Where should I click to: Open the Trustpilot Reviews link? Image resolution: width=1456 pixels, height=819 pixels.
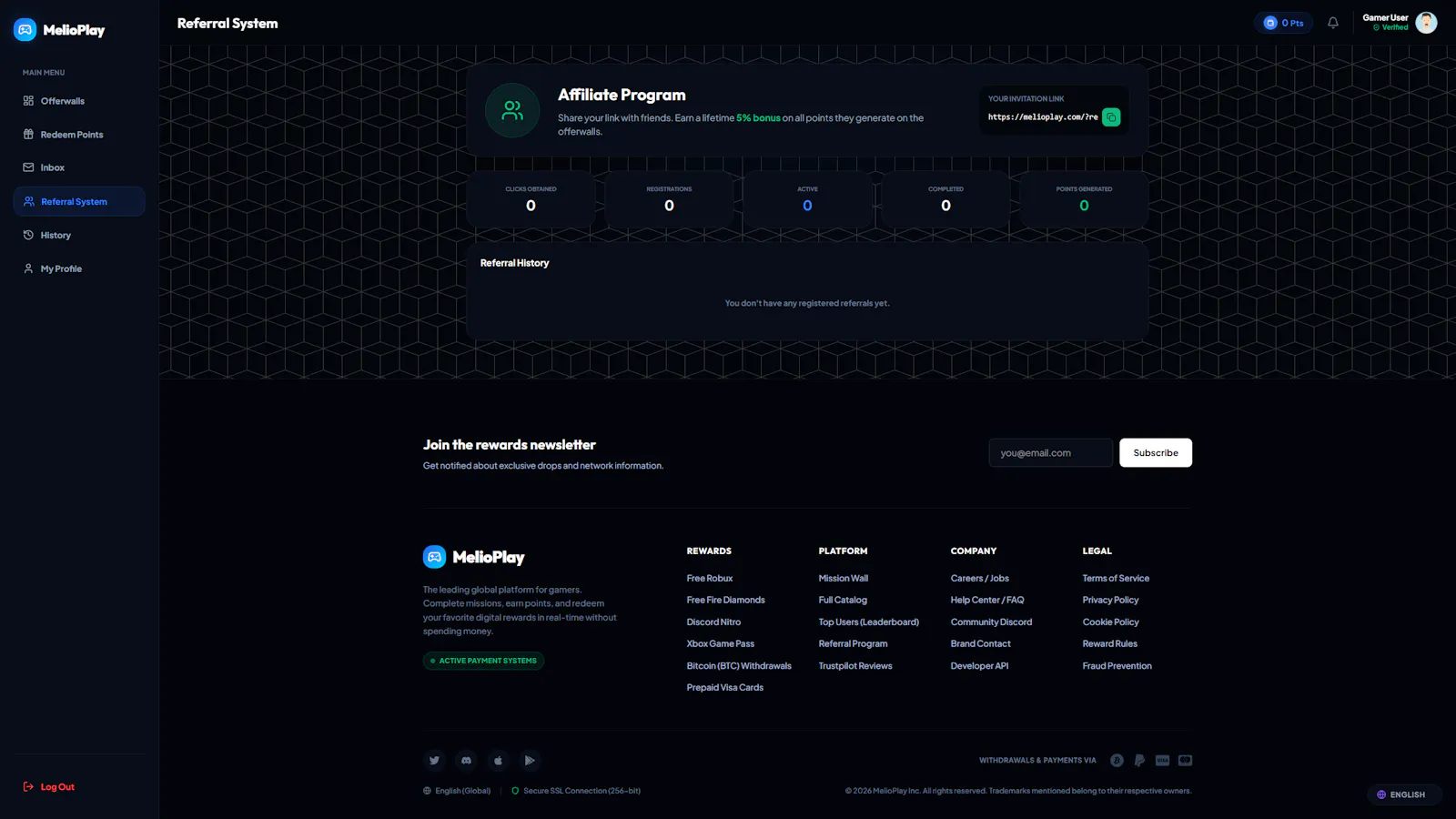(855, 666)
